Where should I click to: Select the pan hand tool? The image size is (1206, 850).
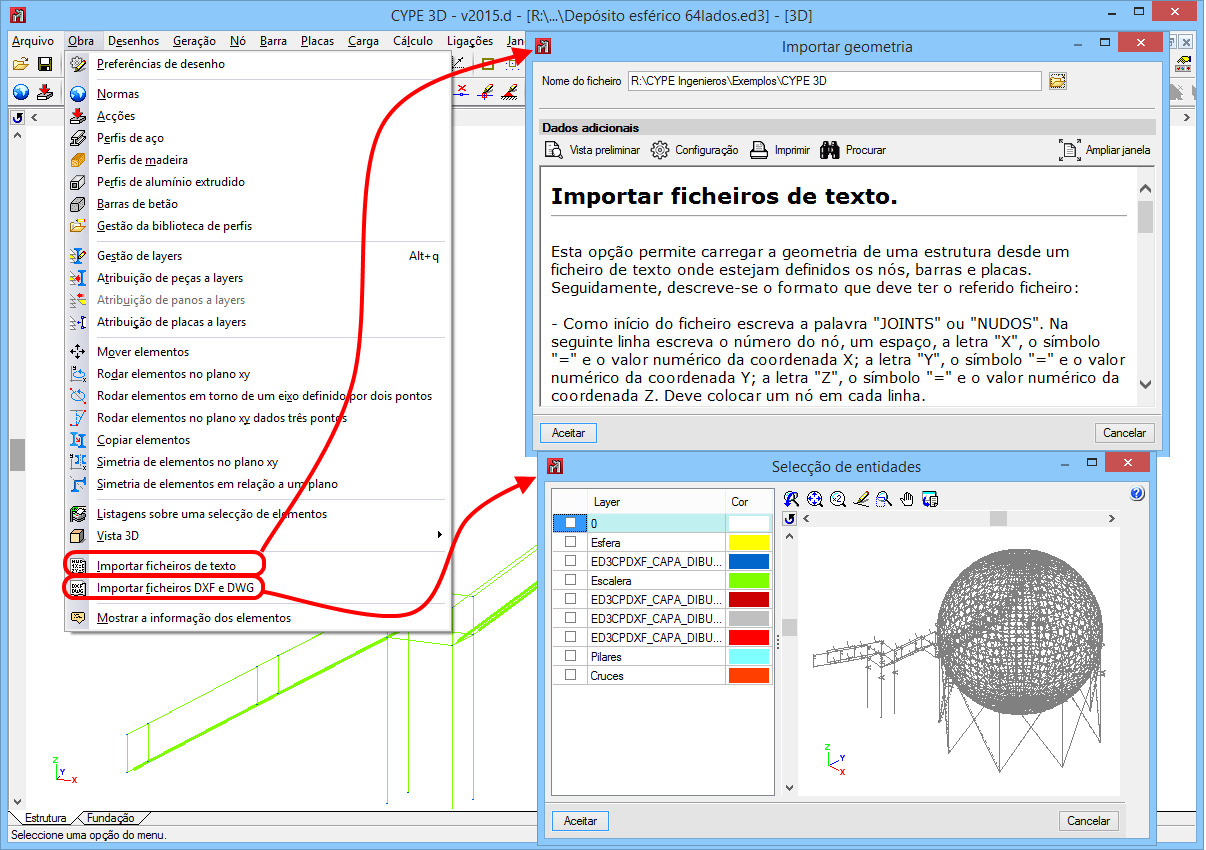tap(907, 498)
